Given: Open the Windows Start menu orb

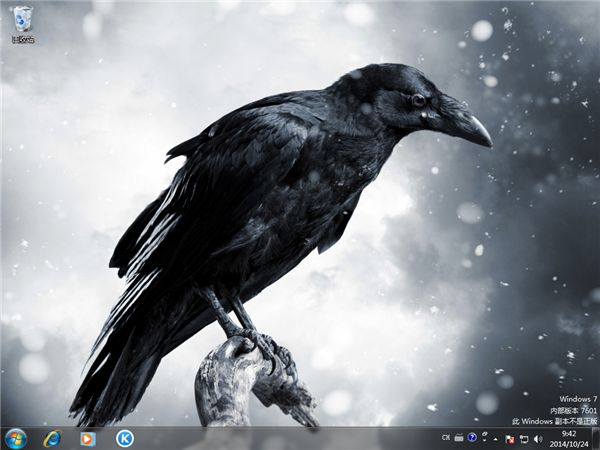Looking at the screenshot, I should pyautogui.click(x=16, y=438).
